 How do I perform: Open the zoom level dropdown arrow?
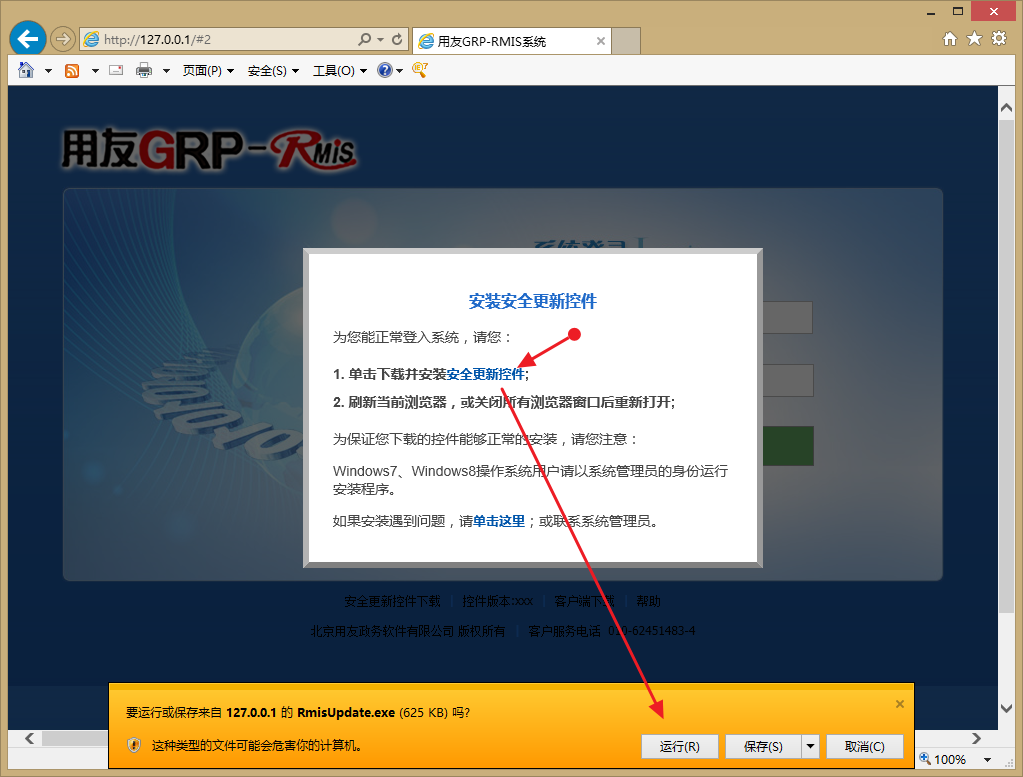point(988,759)
